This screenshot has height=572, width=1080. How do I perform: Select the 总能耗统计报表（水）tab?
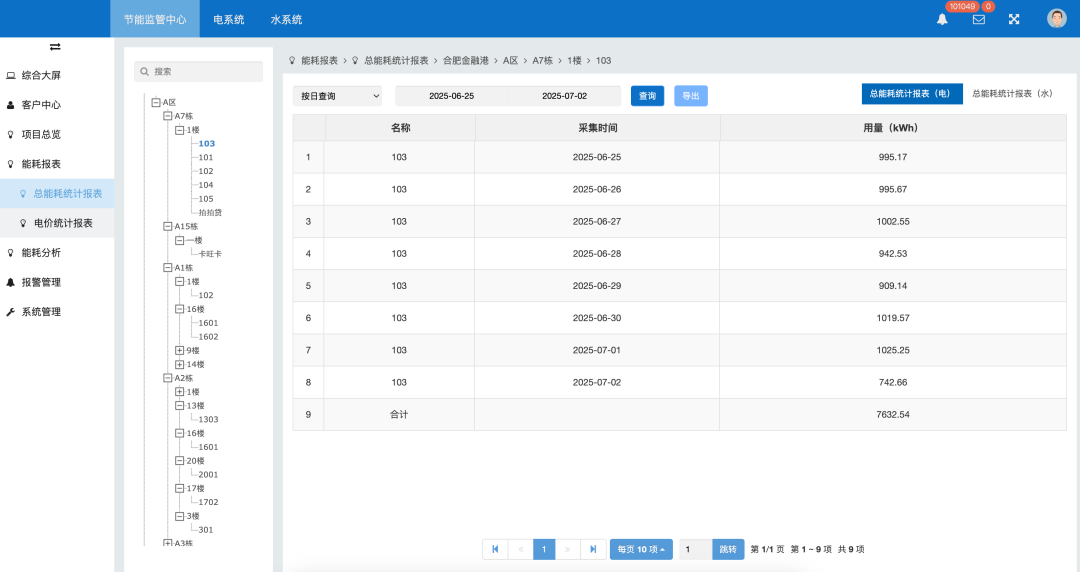pyautogui.click(x=1012, y=94)
